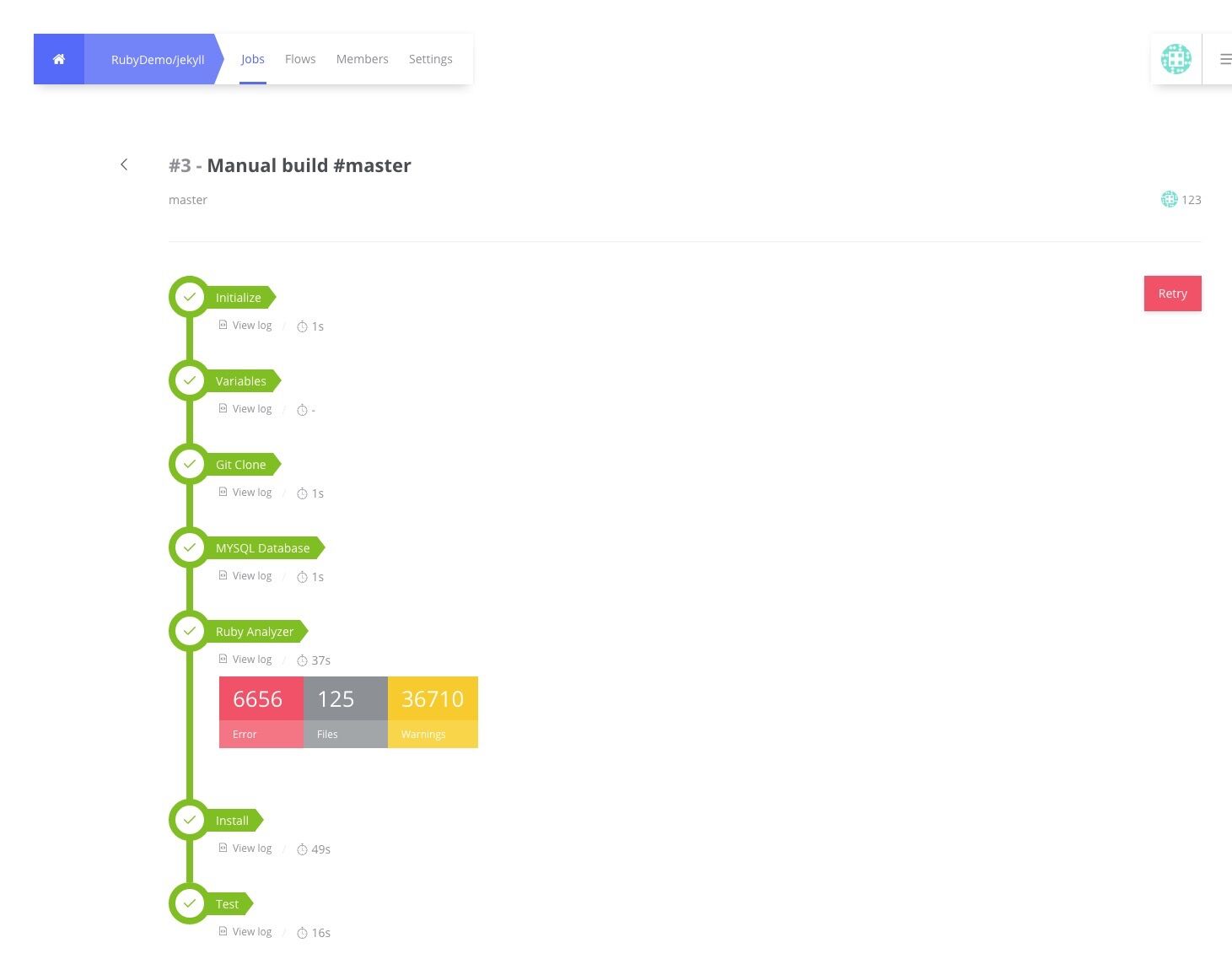Select the Settings tab
1232x959 pixels.
tap(430, 59)
